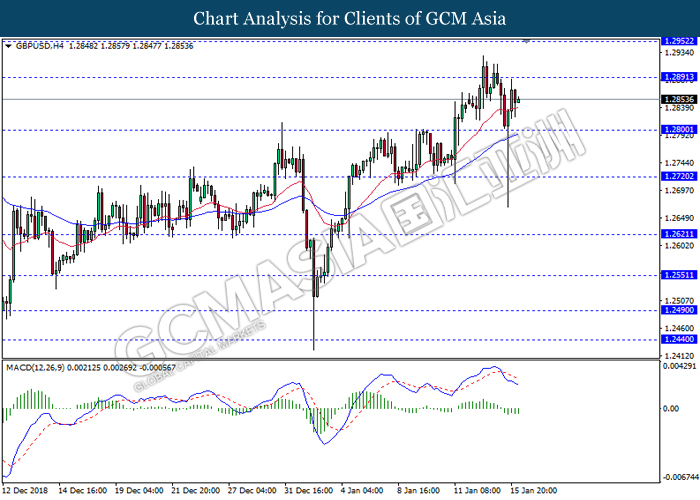Click the 12 Dec 2018 date label
The image size is (700, 500).
[25, 491]
